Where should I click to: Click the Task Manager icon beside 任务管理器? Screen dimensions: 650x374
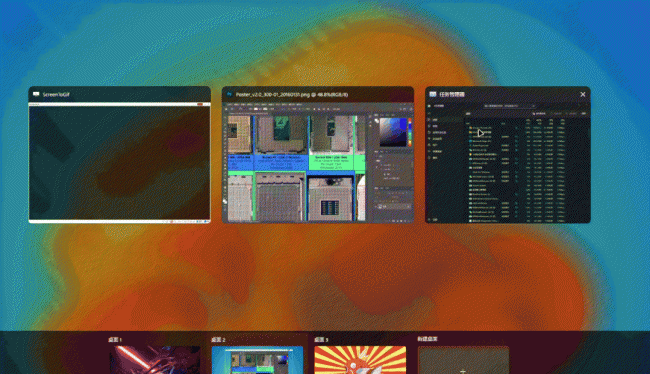[x=433, y=95]
